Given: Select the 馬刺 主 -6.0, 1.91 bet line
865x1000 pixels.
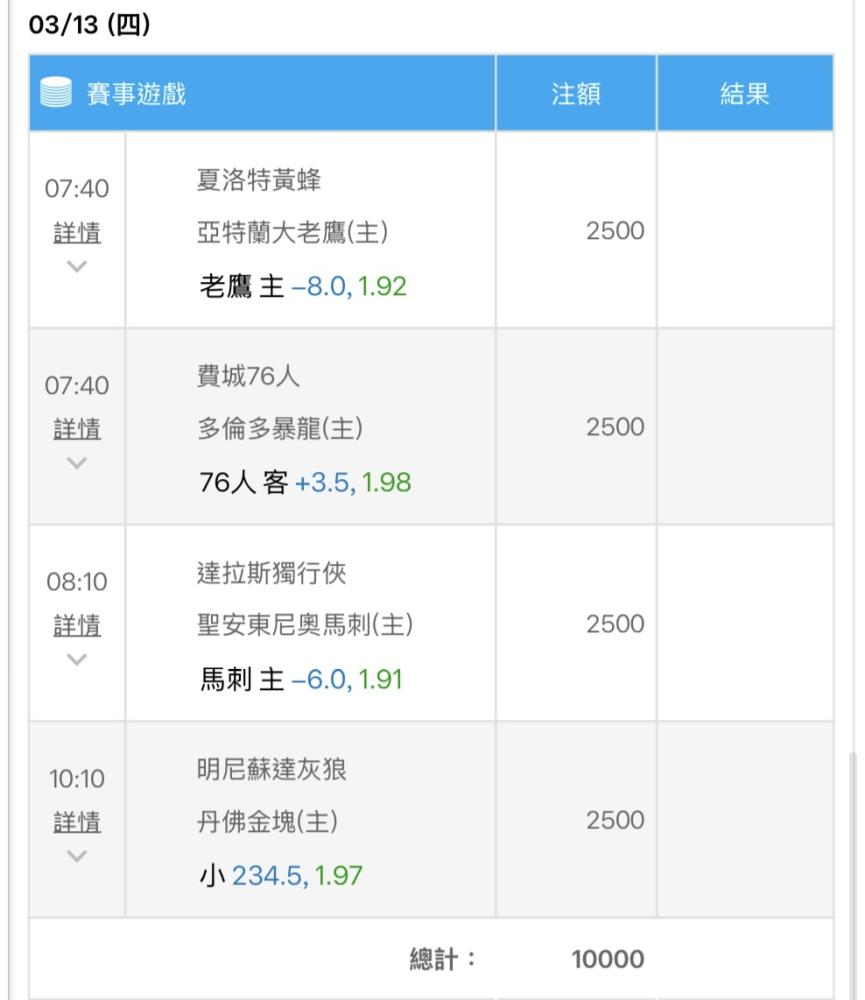Looking at the screenshot, I should pos(301,679).
